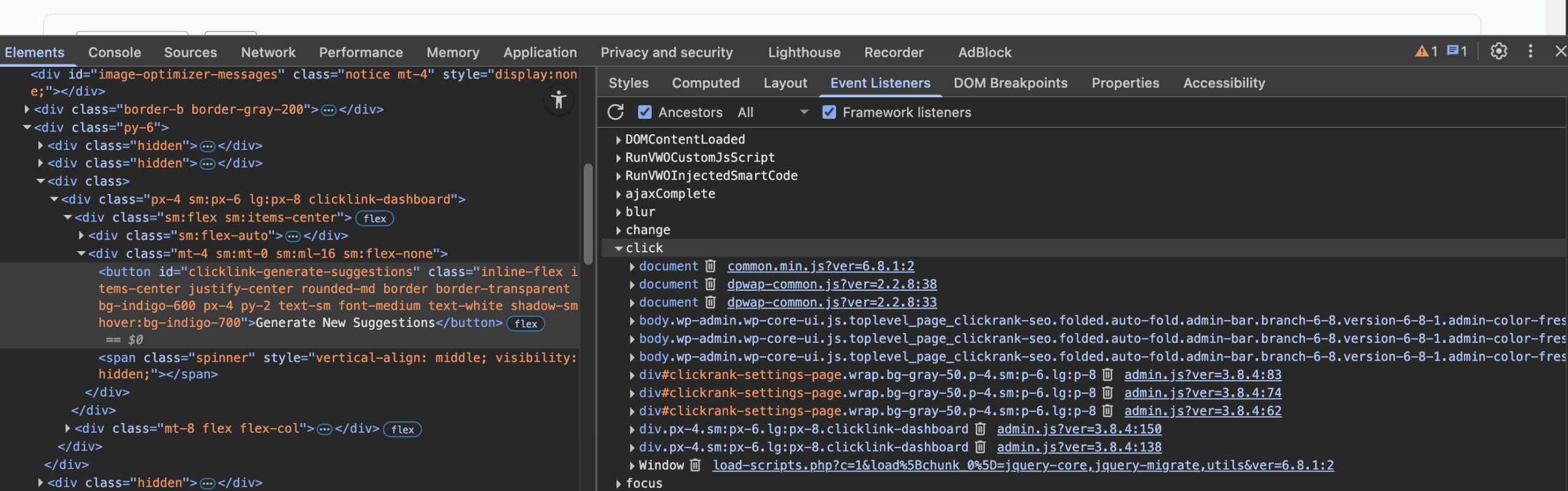Open the admin.js?ver=3.8.4:83 link
The height and width of the screenshot is (491, 1568).
(1202, 375)
